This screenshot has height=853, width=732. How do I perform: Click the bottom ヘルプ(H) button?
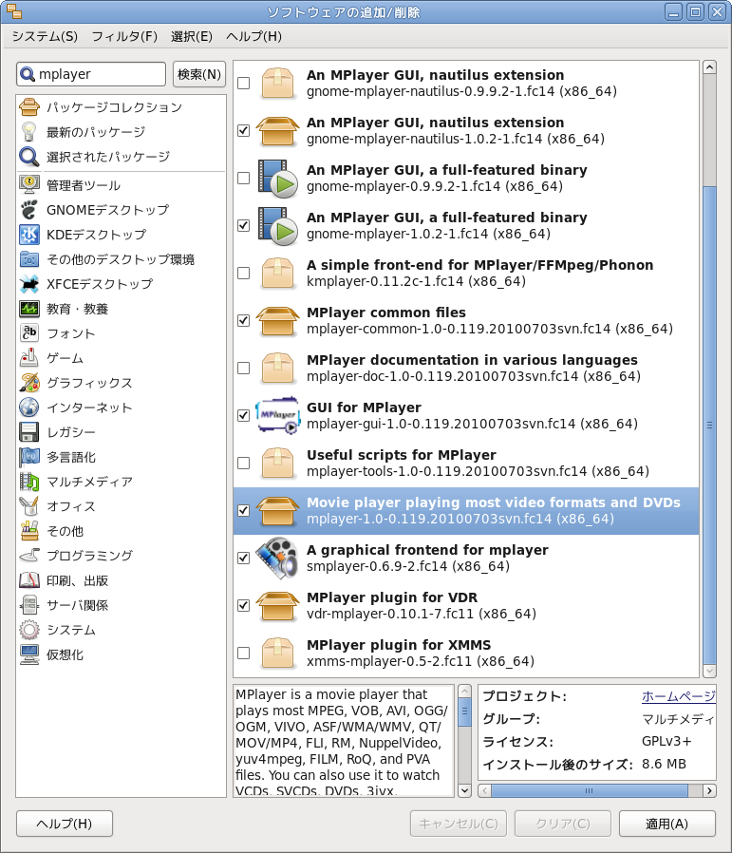64,824
